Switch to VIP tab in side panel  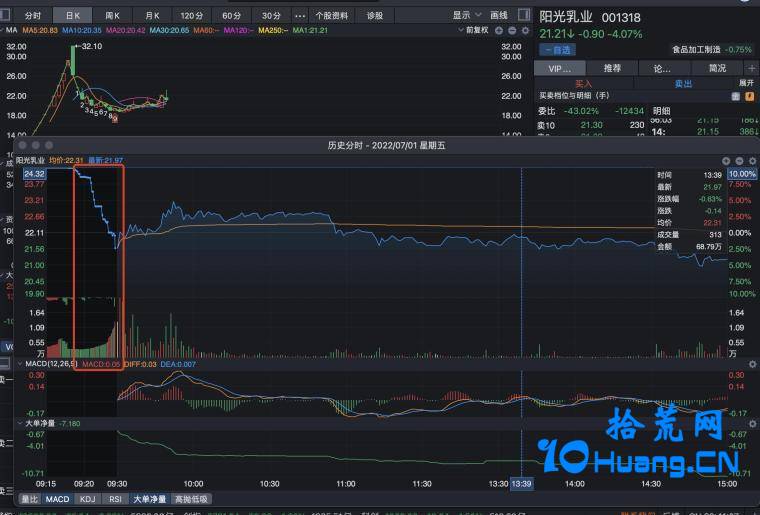point(559,68)
